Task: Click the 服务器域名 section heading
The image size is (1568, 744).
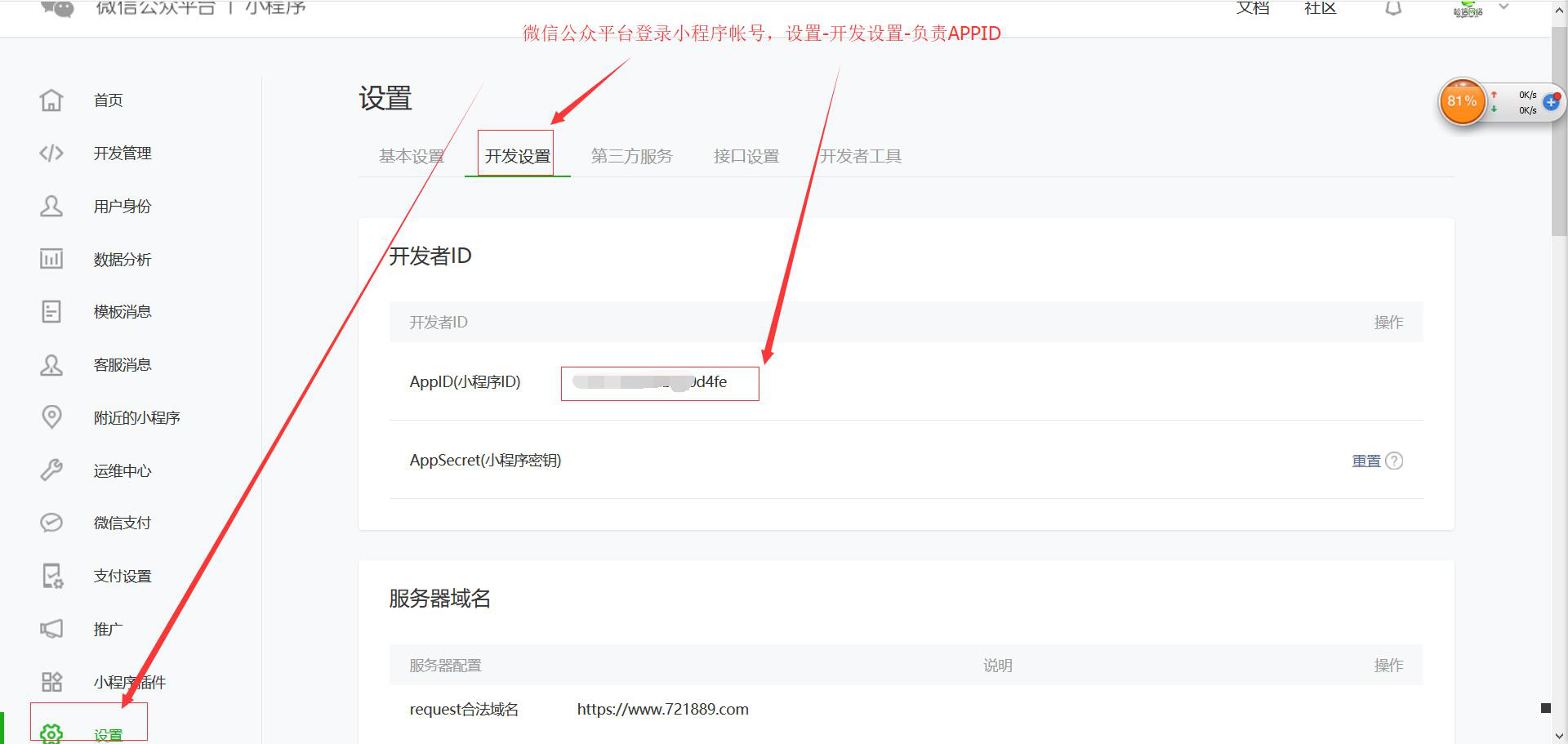Action: (x=439, y=599)
